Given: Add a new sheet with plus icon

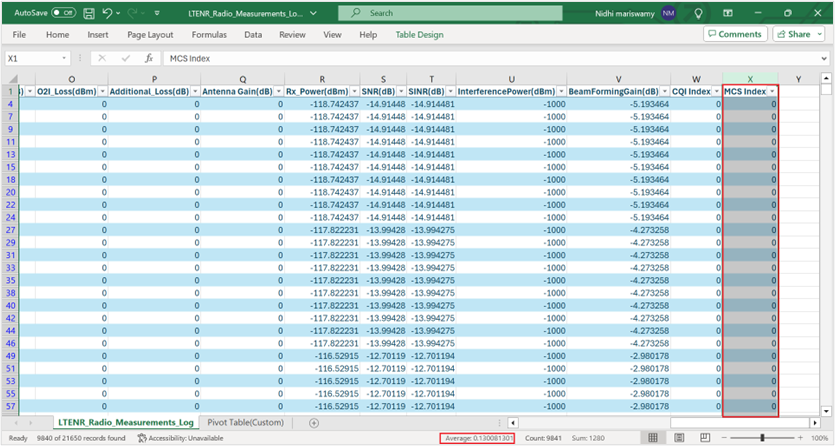Looking at the screenshot, I should pos(313,423).
